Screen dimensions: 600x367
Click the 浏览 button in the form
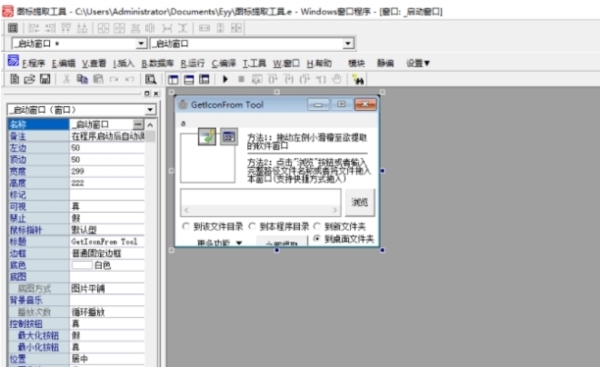click(x=360, y=202)
